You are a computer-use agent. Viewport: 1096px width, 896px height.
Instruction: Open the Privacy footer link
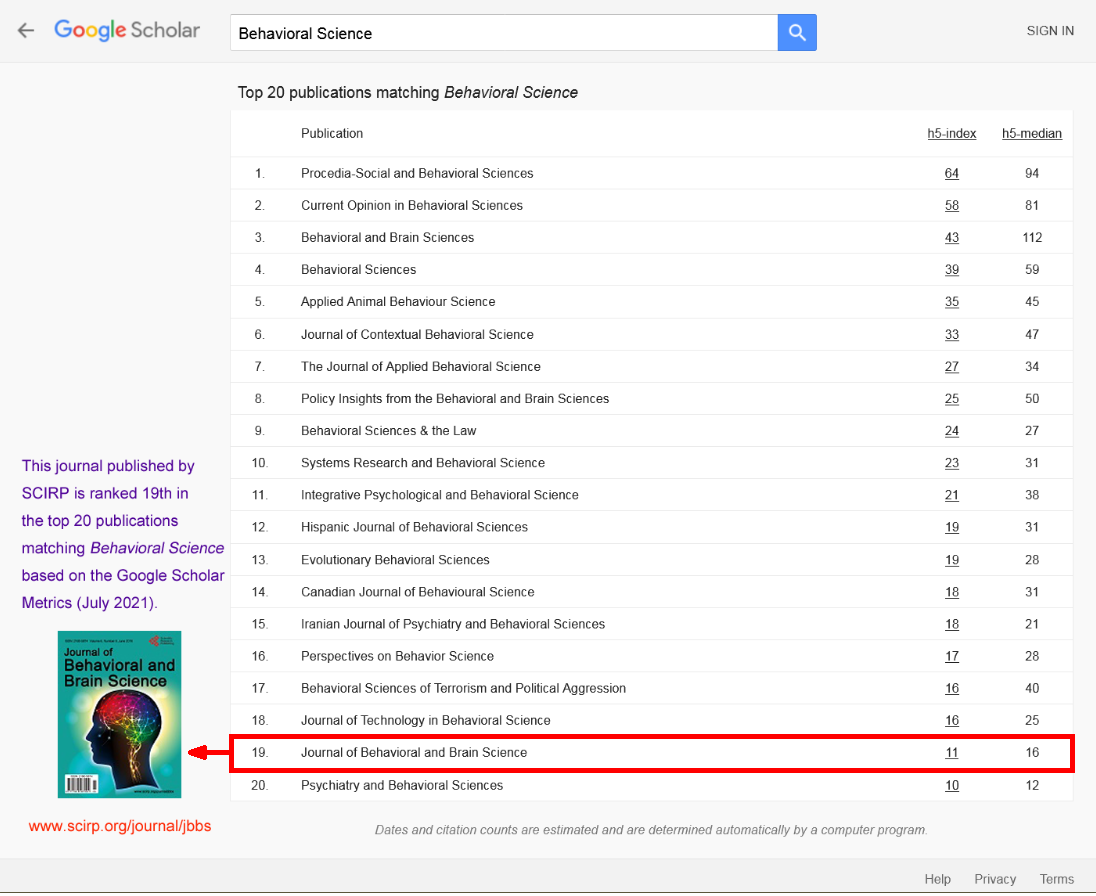coord(995,879)
